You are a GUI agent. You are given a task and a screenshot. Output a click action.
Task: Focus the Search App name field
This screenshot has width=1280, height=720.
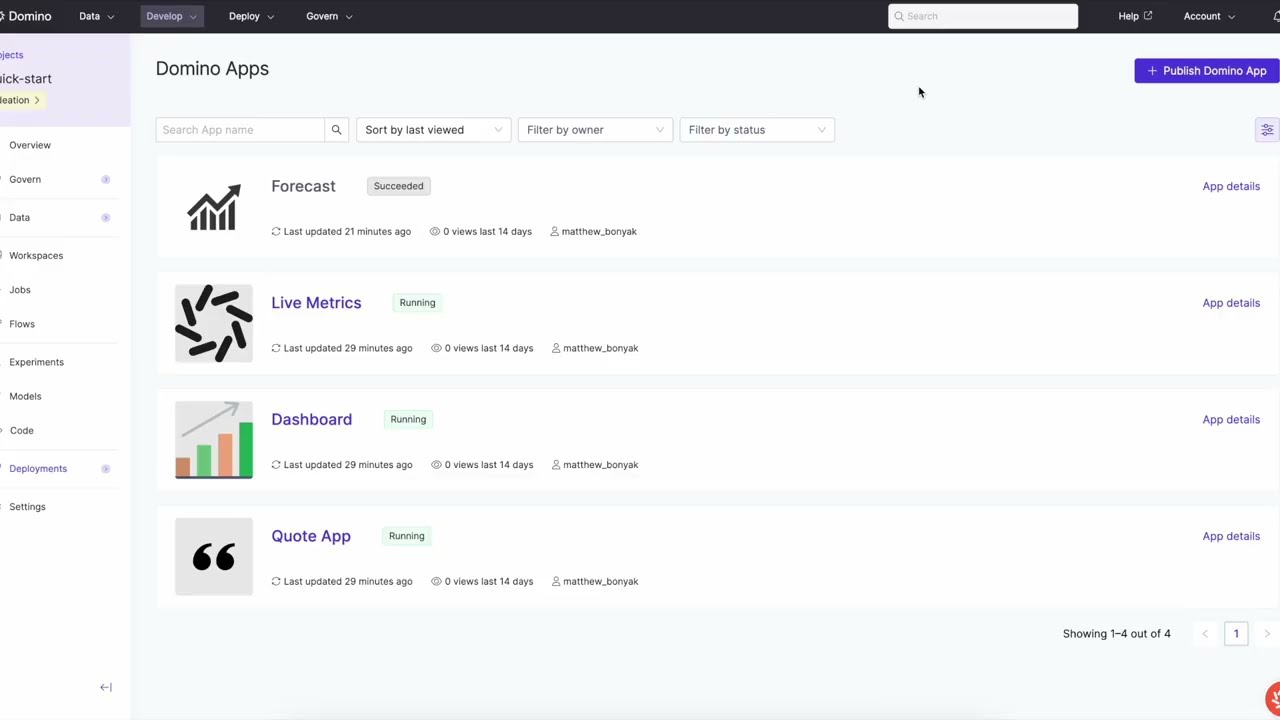[240, 130]
